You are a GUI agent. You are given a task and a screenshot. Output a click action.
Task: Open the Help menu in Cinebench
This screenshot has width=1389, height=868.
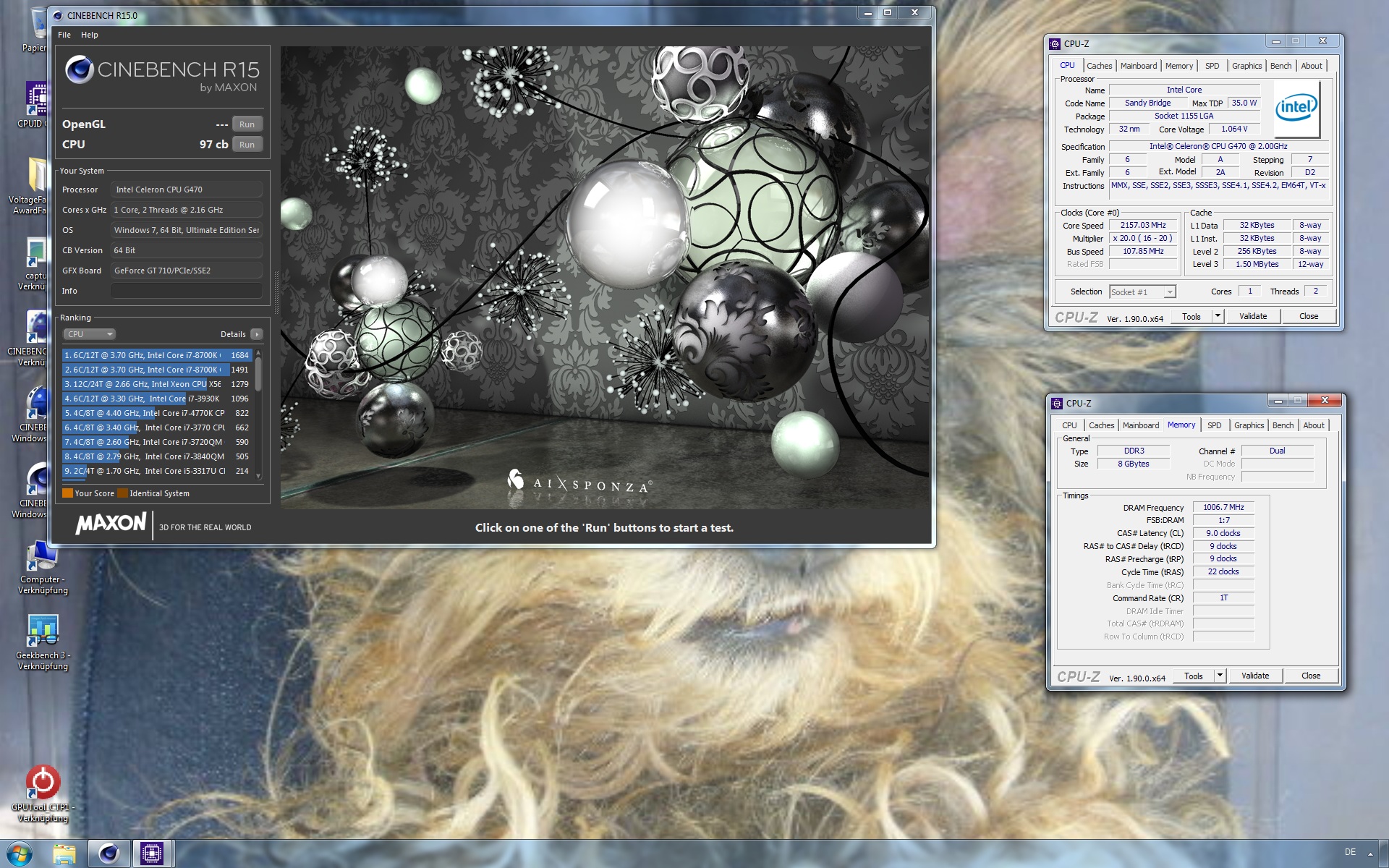coord(90,35)
